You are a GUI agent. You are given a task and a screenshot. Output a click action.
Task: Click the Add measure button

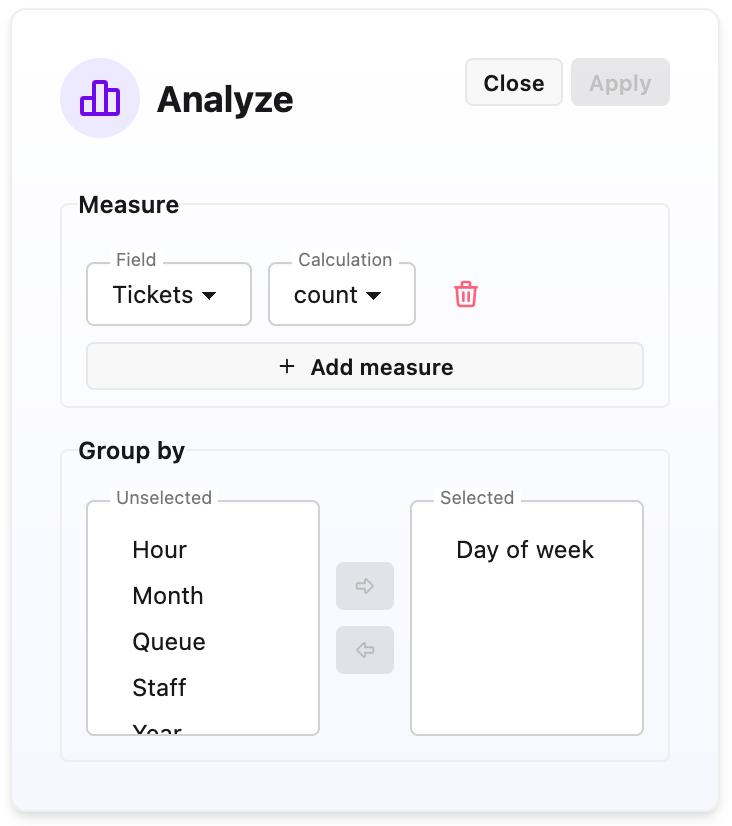click(x=365, y=366)
